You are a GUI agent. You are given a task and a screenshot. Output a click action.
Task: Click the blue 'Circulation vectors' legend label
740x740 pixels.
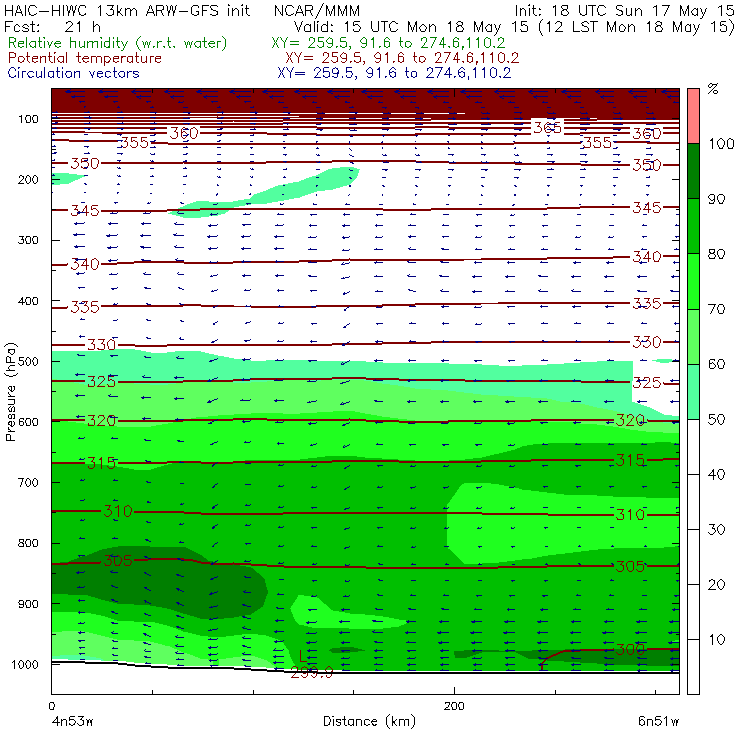[x=74, y=73]
